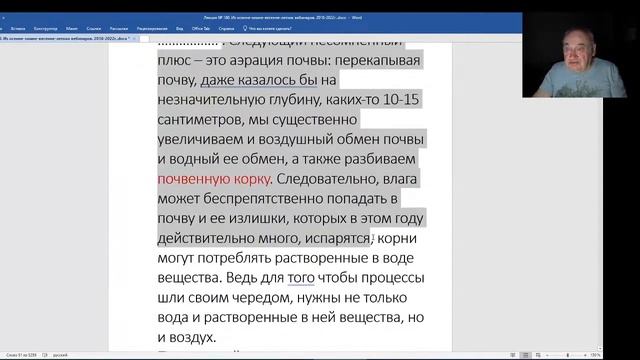
Task: Click the underlined word 'того'
Action: pos(301,278)
